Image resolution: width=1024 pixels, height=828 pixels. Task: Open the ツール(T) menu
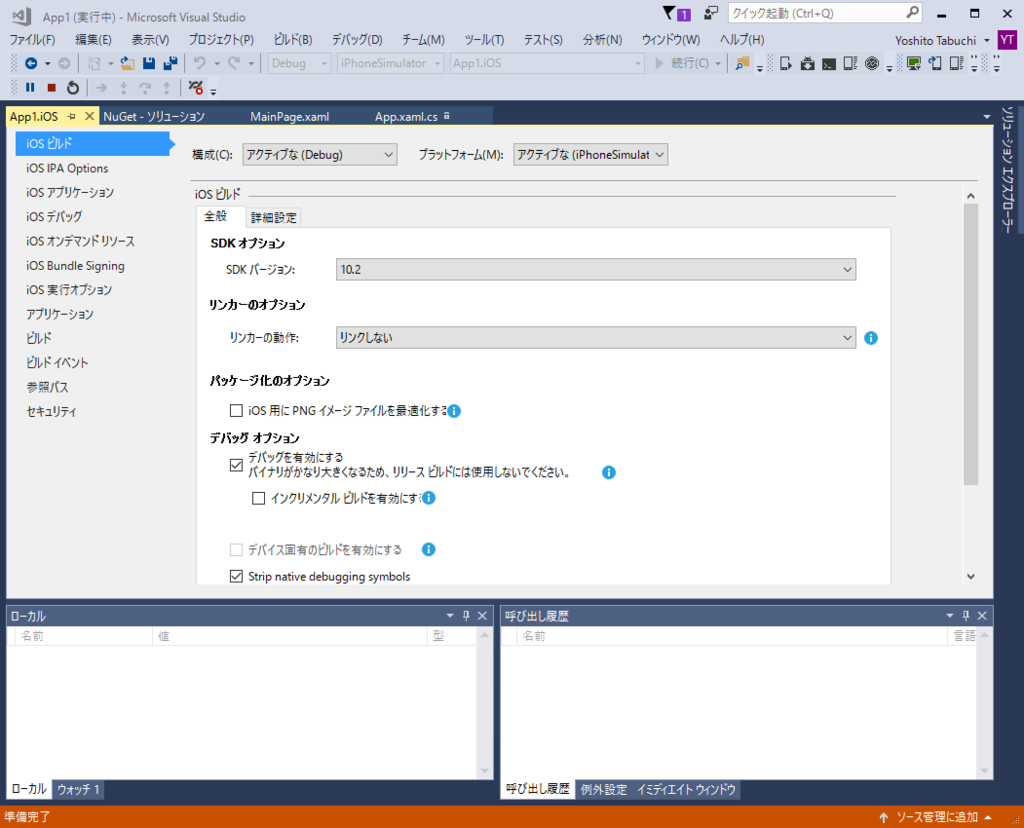pos(484,40)
